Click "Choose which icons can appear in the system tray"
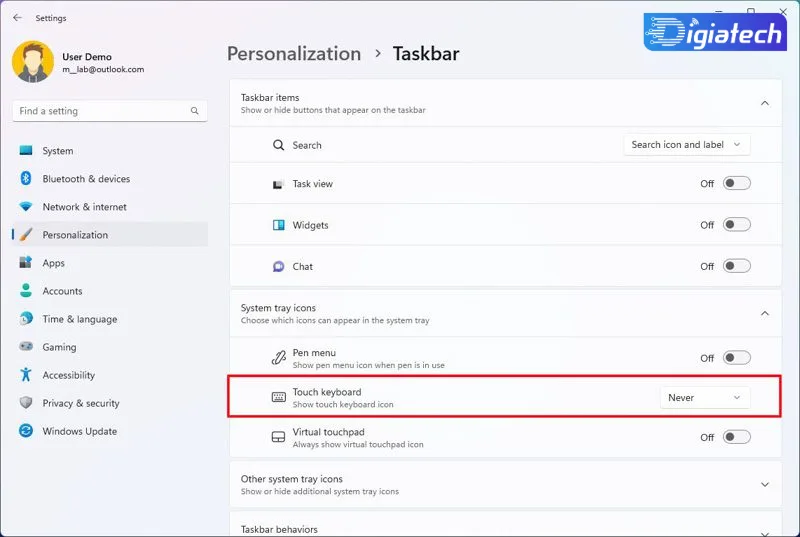 pyautogui.click(x=335, y=320)
